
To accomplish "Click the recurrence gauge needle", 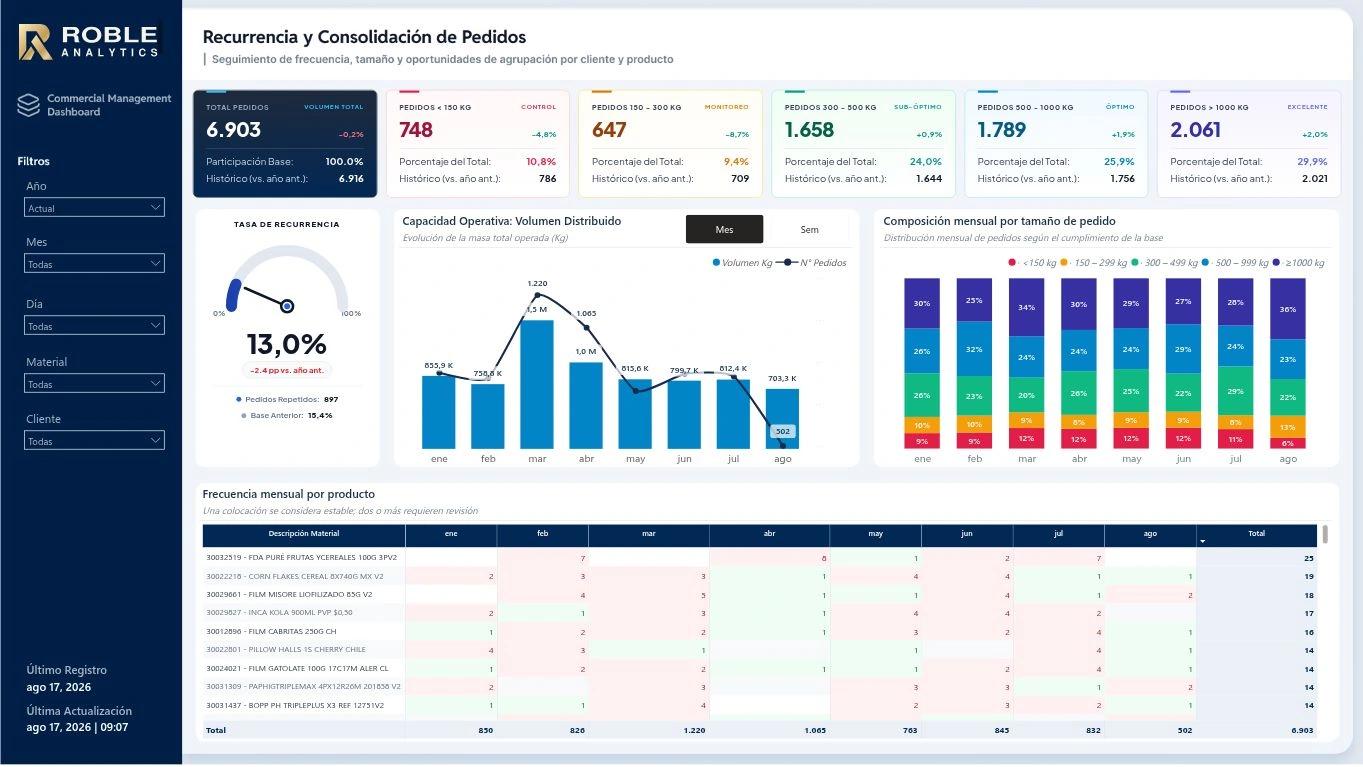I will point(264,298).
